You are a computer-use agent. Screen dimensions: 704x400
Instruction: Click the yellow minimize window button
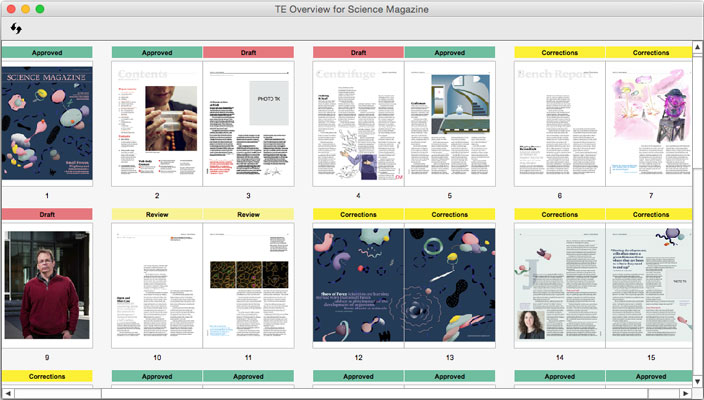(x=26, y=9)
